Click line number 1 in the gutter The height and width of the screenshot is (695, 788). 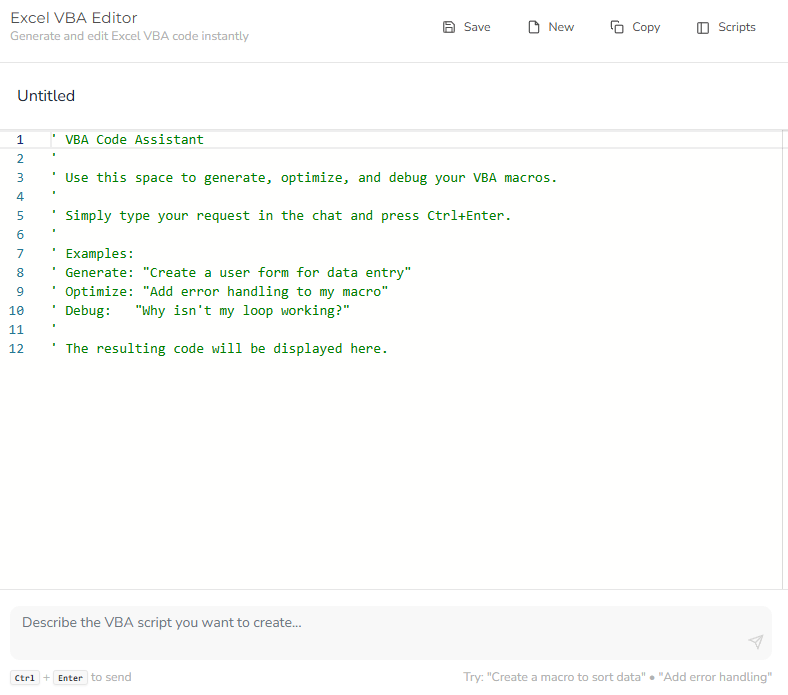pyautogui.click(x=20, y=140)
